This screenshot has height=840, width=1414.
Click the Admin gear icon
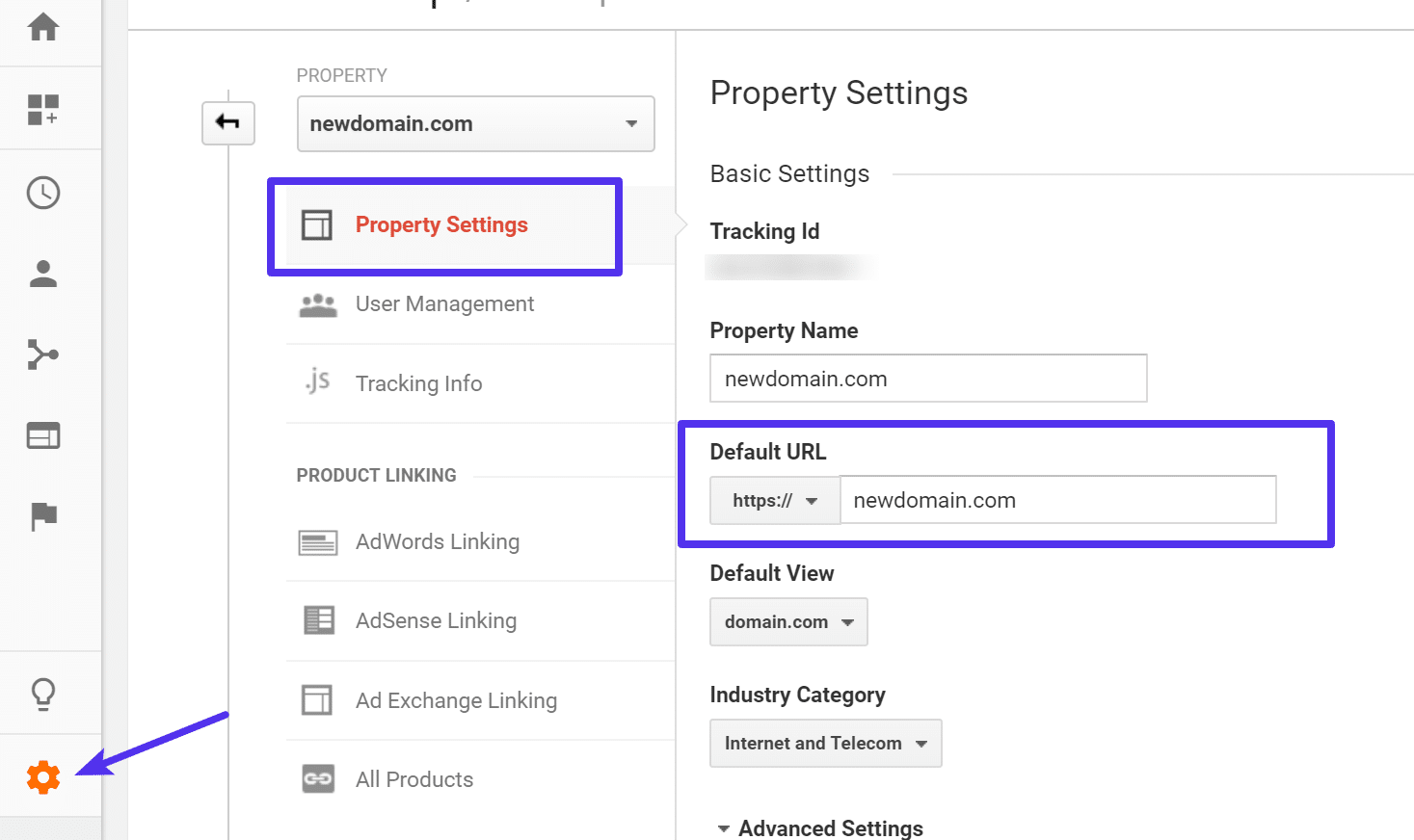pyautogui.click(x=42, y=776)
